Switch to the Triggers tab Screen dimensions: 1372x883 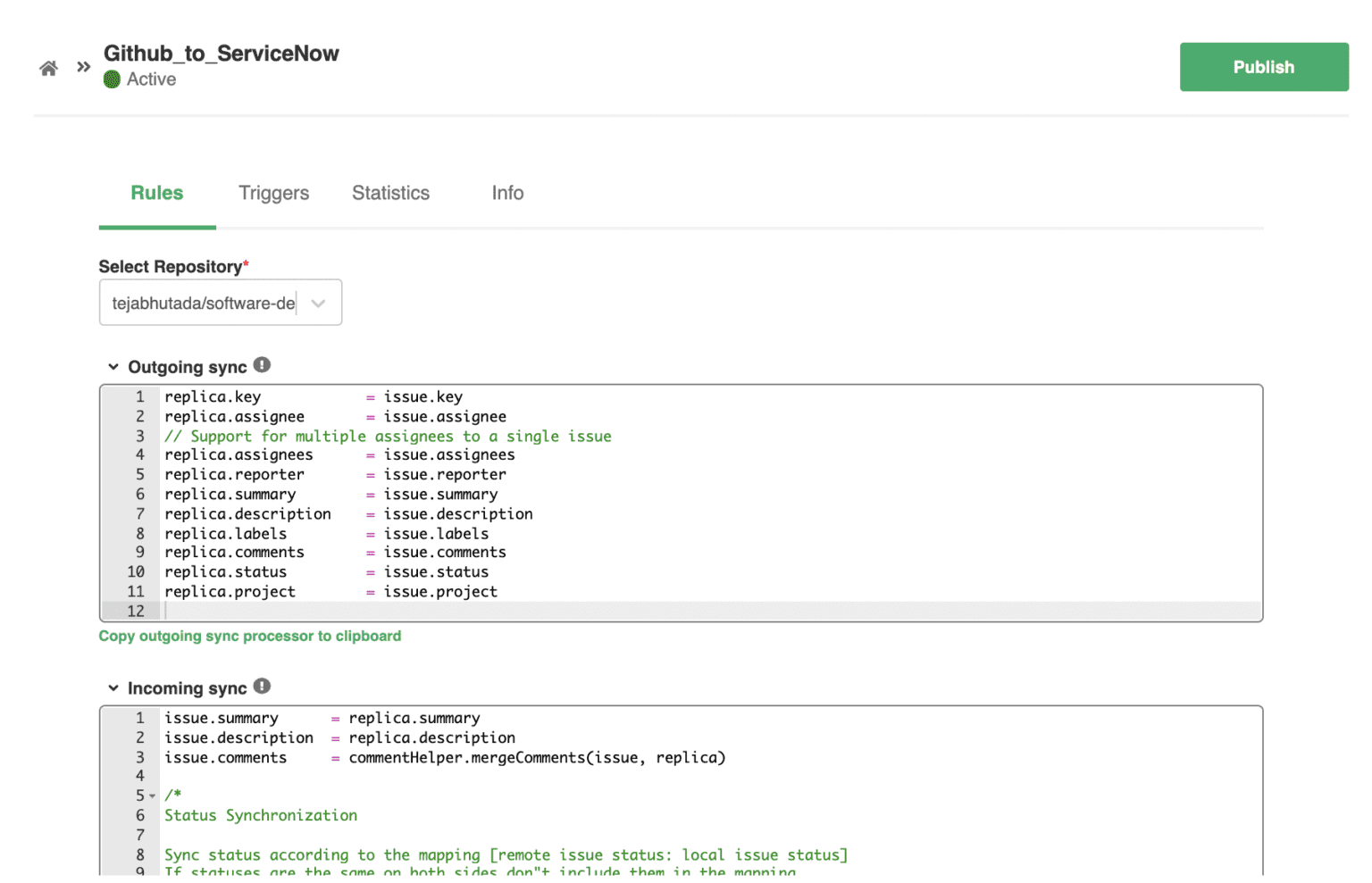coord(273,193)
